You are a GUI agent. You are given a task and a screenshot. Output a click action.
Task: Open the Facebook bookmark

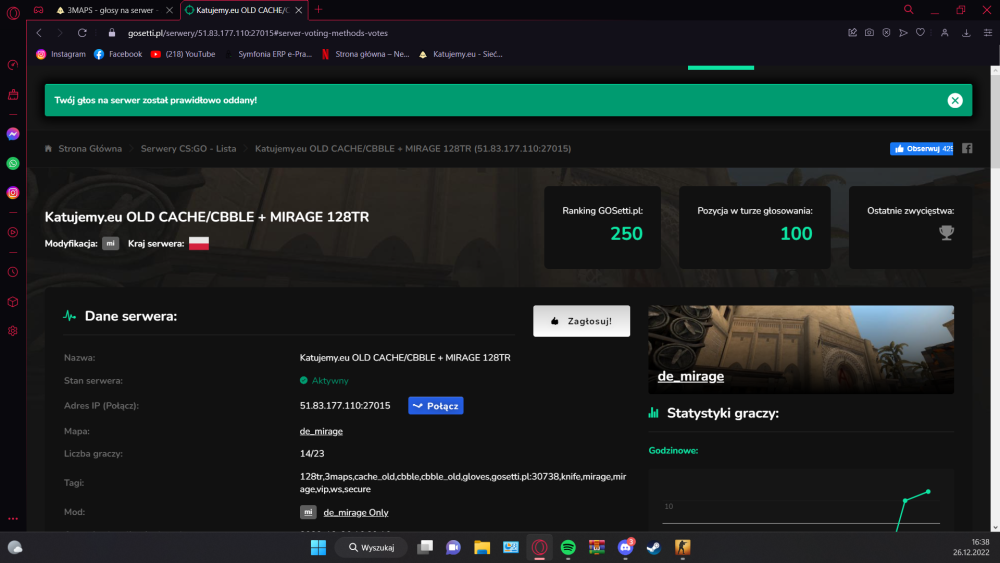[118, 54]
